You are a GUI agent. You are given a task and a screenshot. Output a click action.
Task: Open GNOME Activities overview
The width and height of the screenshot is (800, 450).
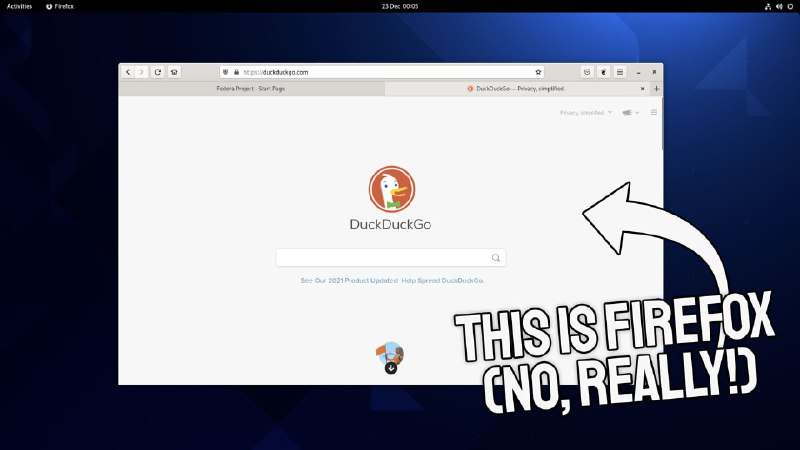(20, 6)
